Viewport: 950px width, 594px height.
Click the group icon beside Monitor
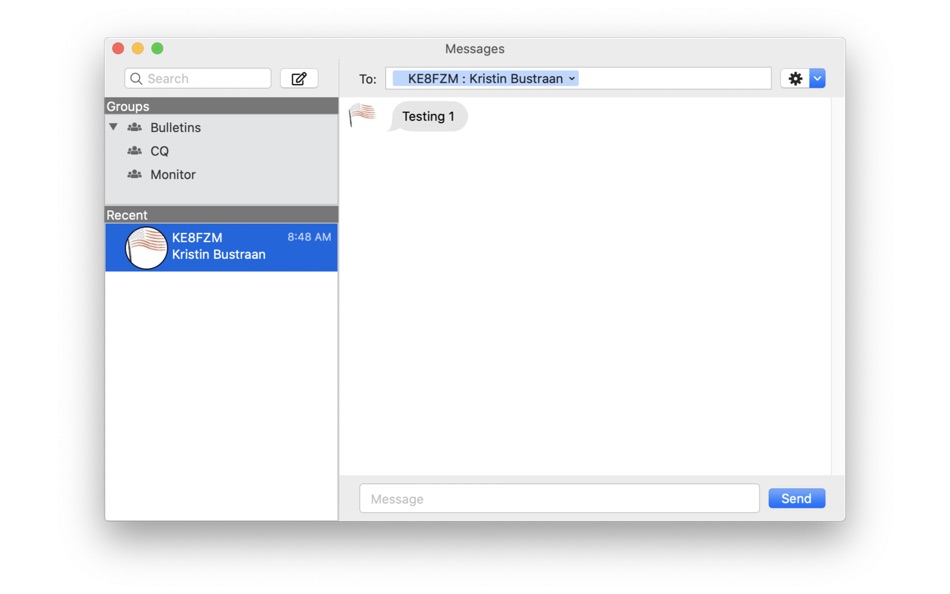click(135, 174)
